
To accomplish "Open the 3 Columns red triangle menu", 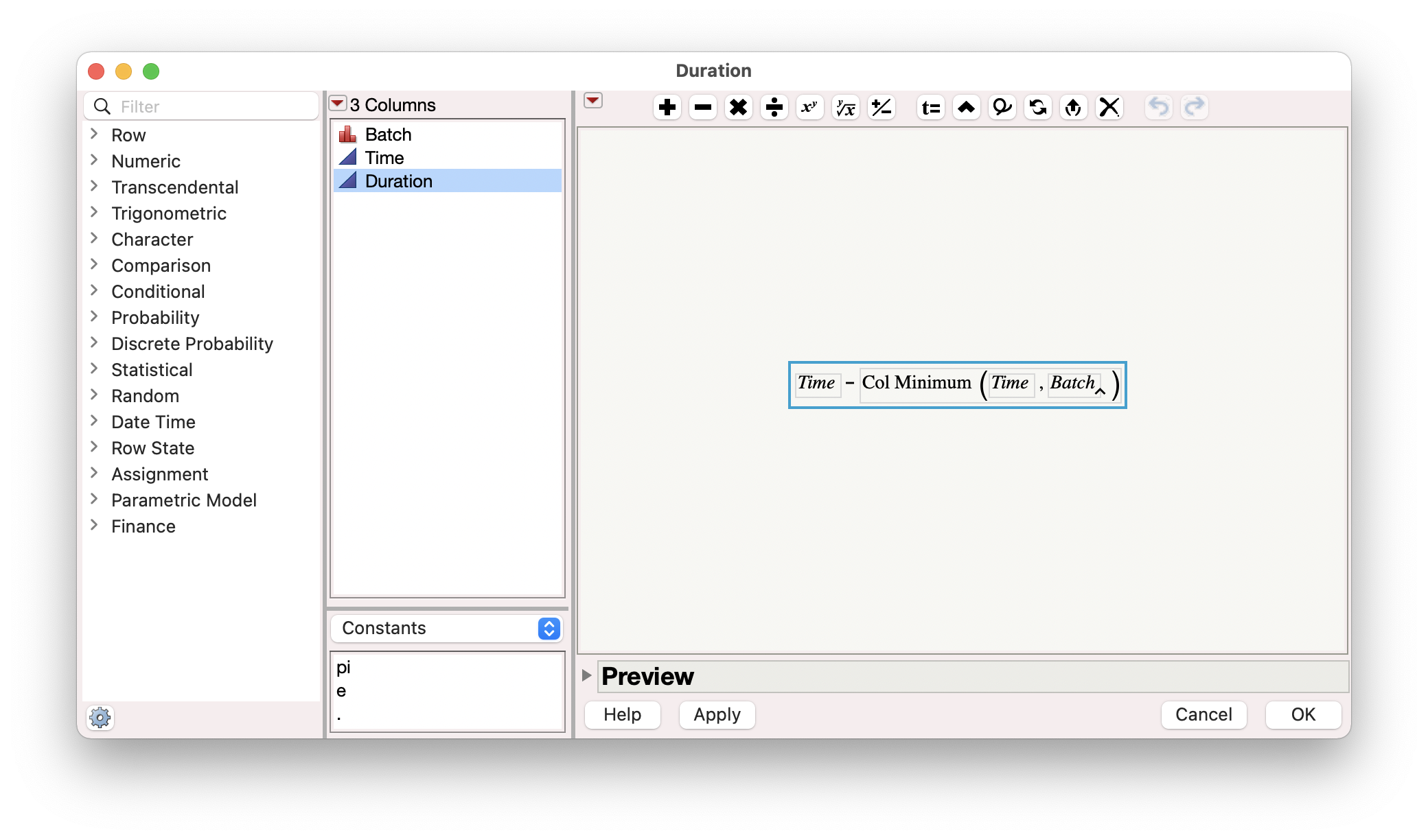I will point(337,104).
